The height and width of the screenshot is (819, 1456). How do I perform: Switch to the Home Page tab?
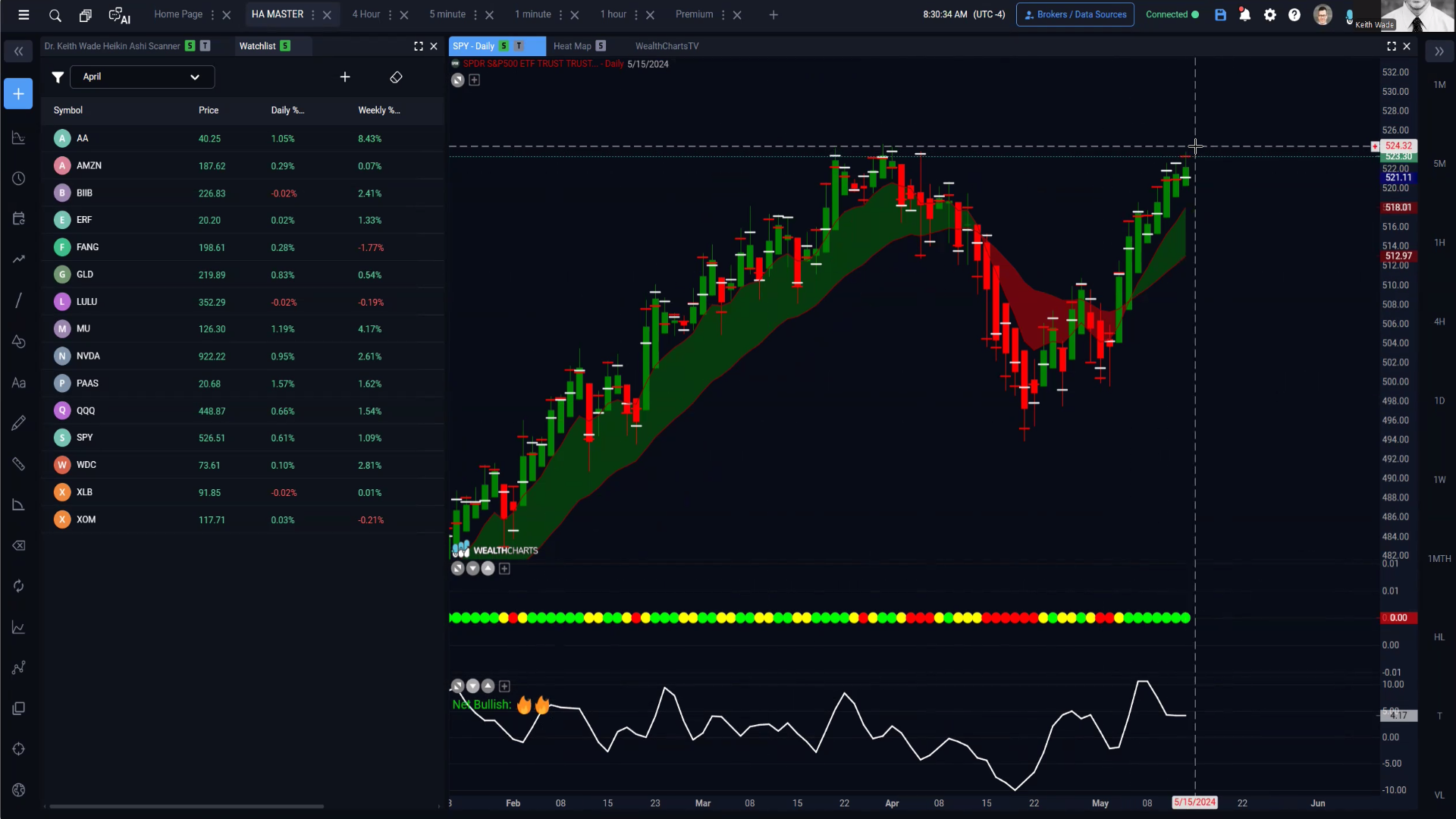coord(178,14)
